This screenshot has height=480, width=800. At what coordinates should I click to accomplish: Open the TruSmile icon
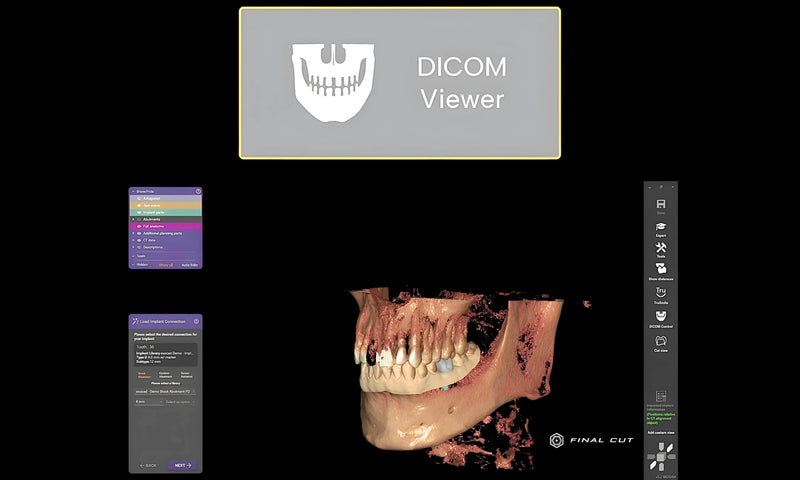(661, 292)
